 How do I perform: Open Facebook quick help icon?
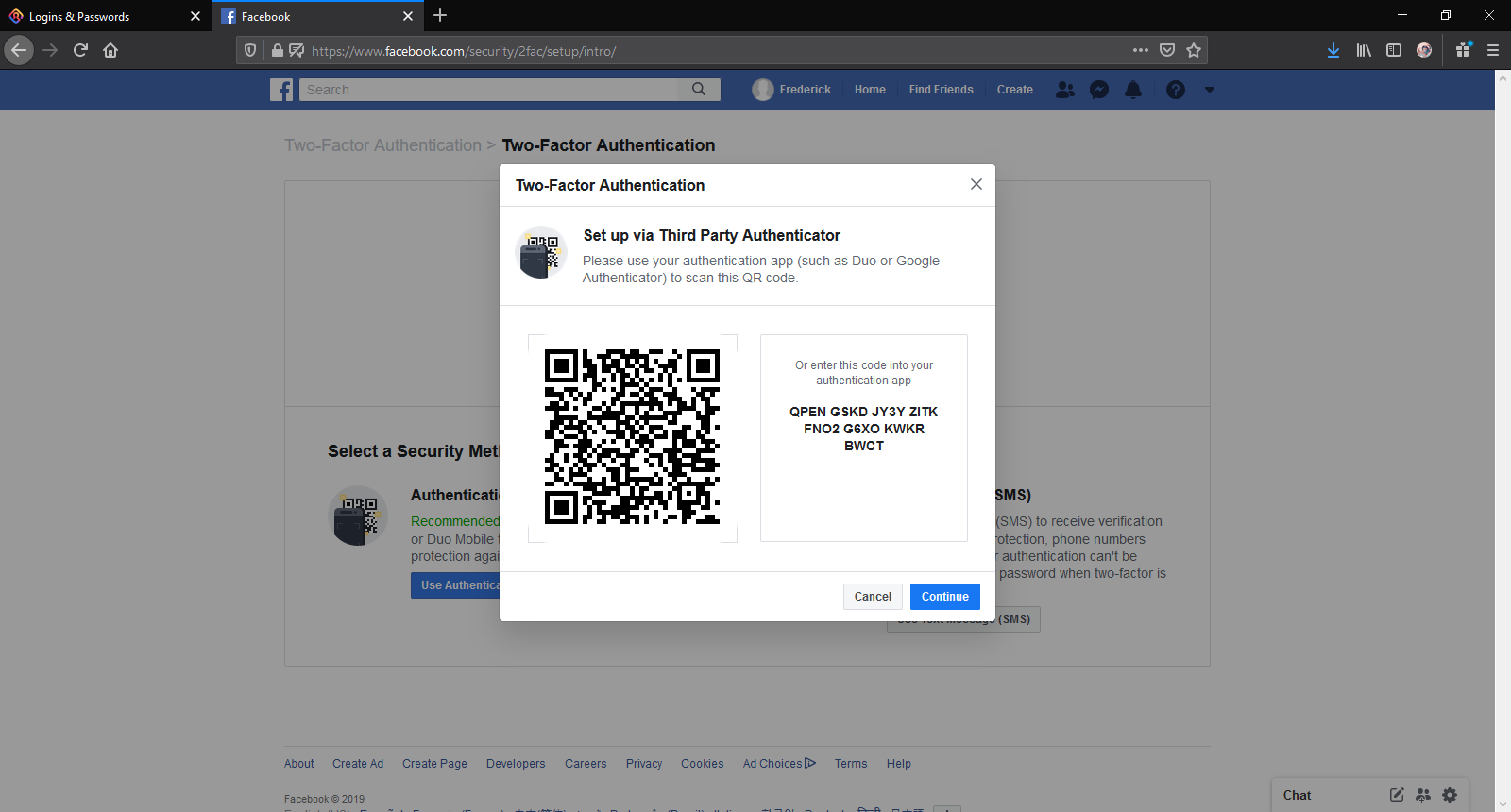[x=1176, y=90]
